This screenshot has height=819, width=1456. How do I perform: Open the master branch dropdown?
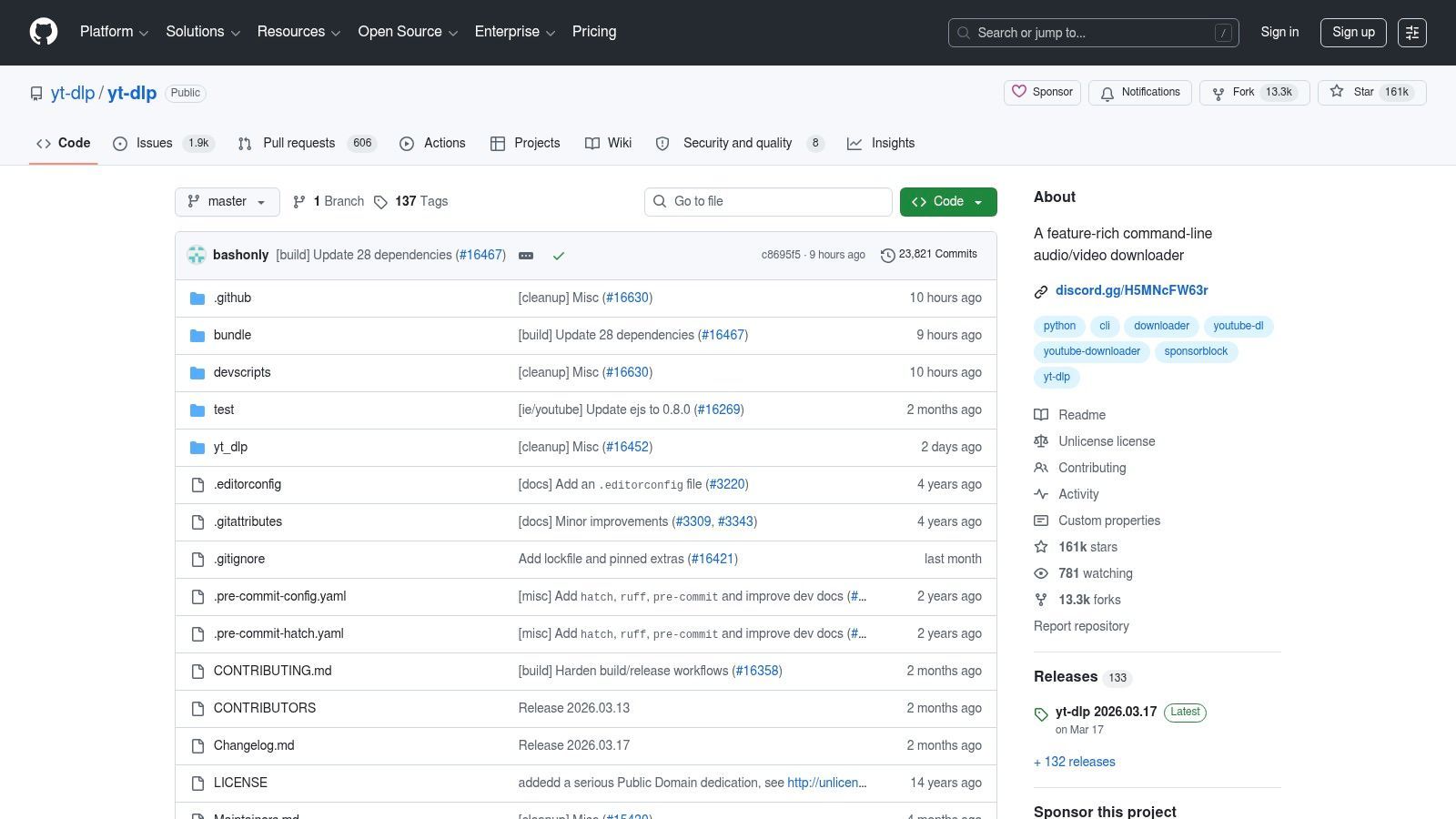tap(227, 202)
